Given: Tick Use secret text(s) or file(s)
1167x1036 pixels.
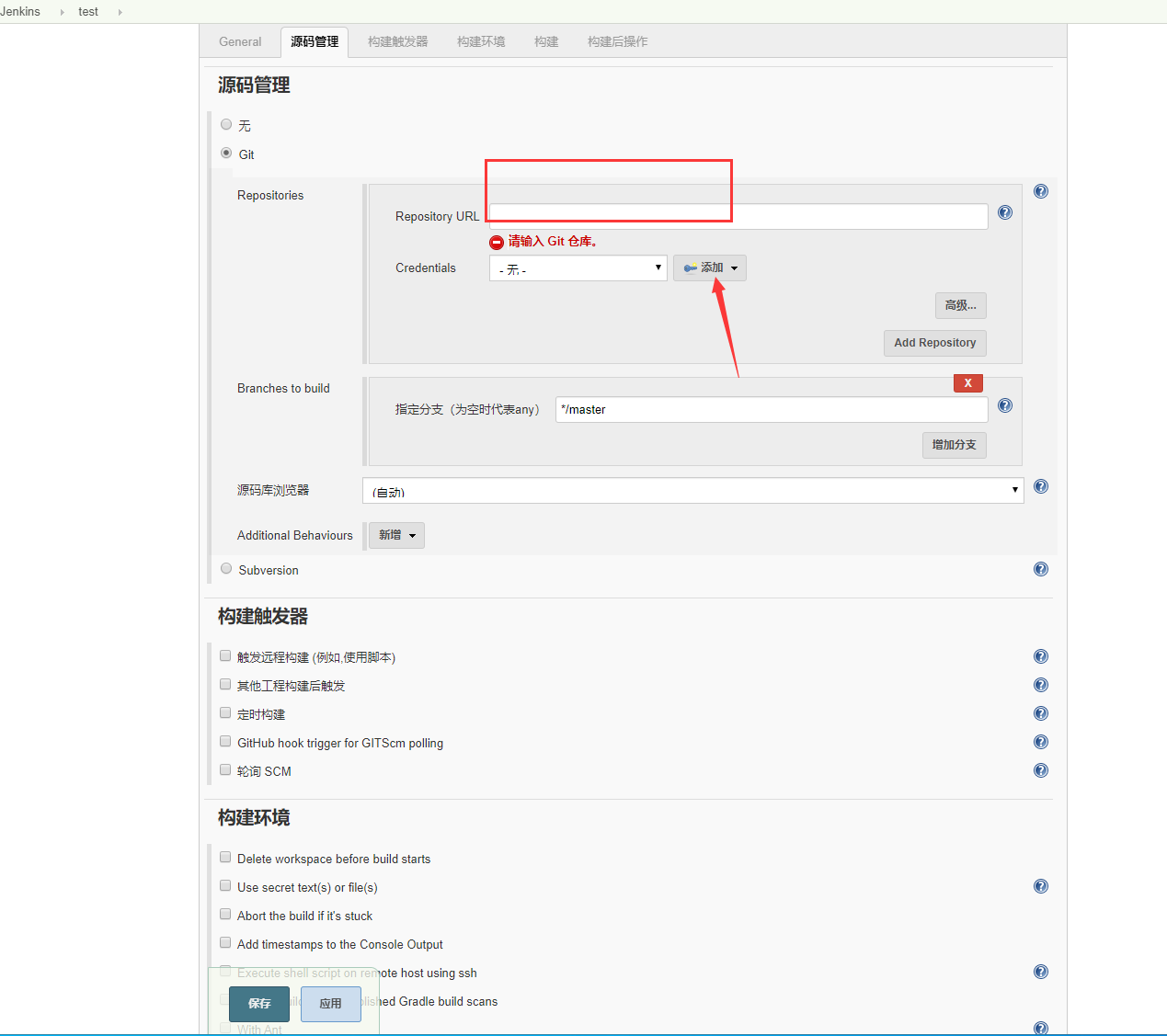Looking at the screenshot, I should (225, 886).
